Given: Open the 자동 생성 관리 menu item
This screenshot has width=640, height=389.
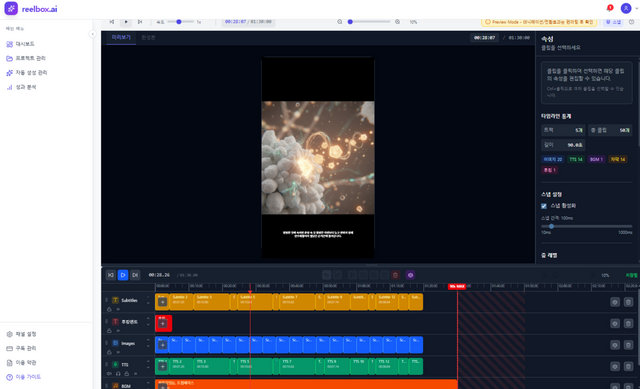Looking at the screenshot, I should click(x=27, y=73).
